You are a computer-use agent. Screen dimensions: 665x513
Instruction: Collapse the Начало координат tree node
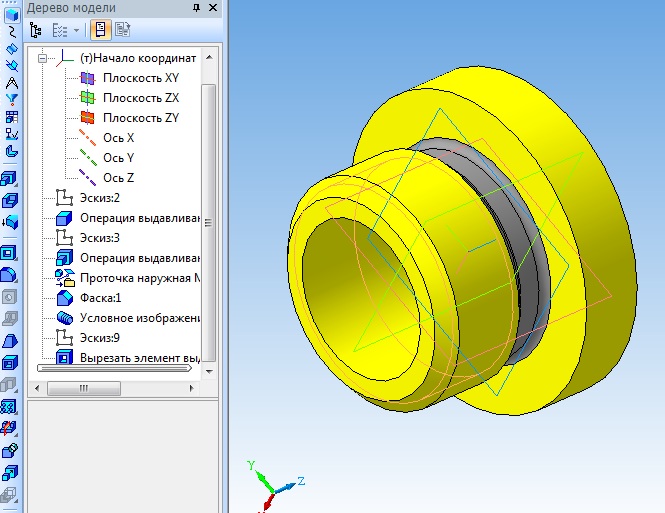coord(42,58)
